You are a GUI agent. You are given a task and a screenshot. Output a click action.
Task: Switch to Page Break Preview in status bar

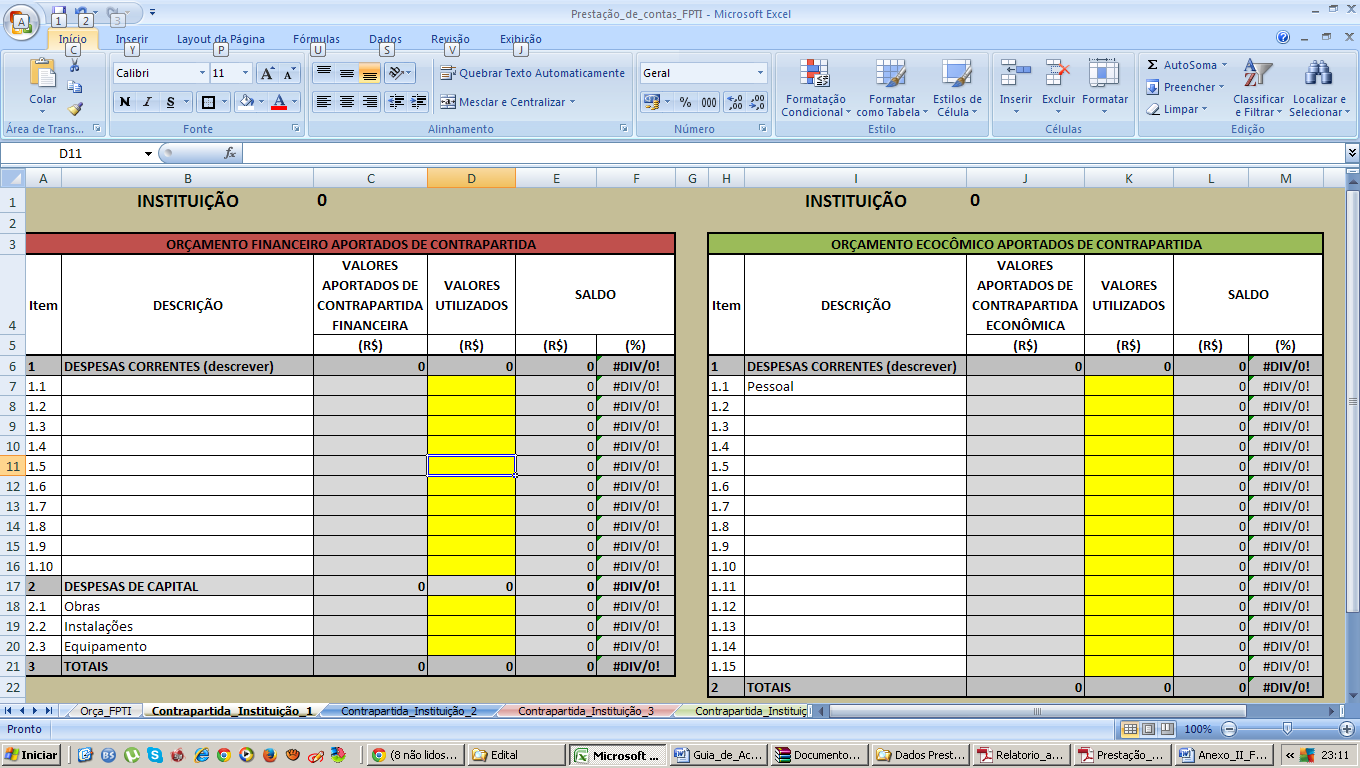[1167, 729]
